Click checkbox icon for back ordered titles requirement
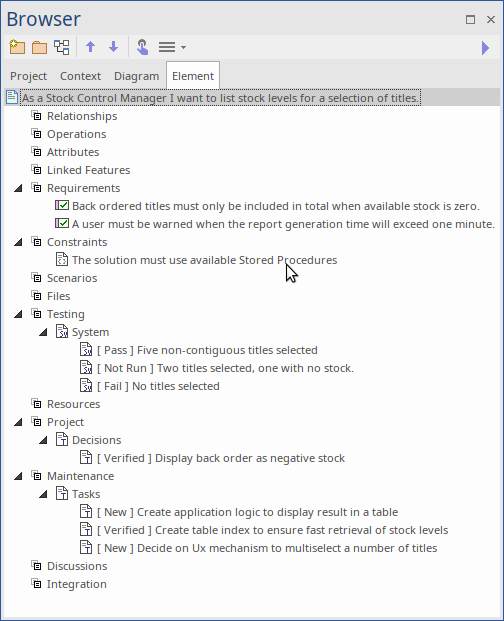 62,206
